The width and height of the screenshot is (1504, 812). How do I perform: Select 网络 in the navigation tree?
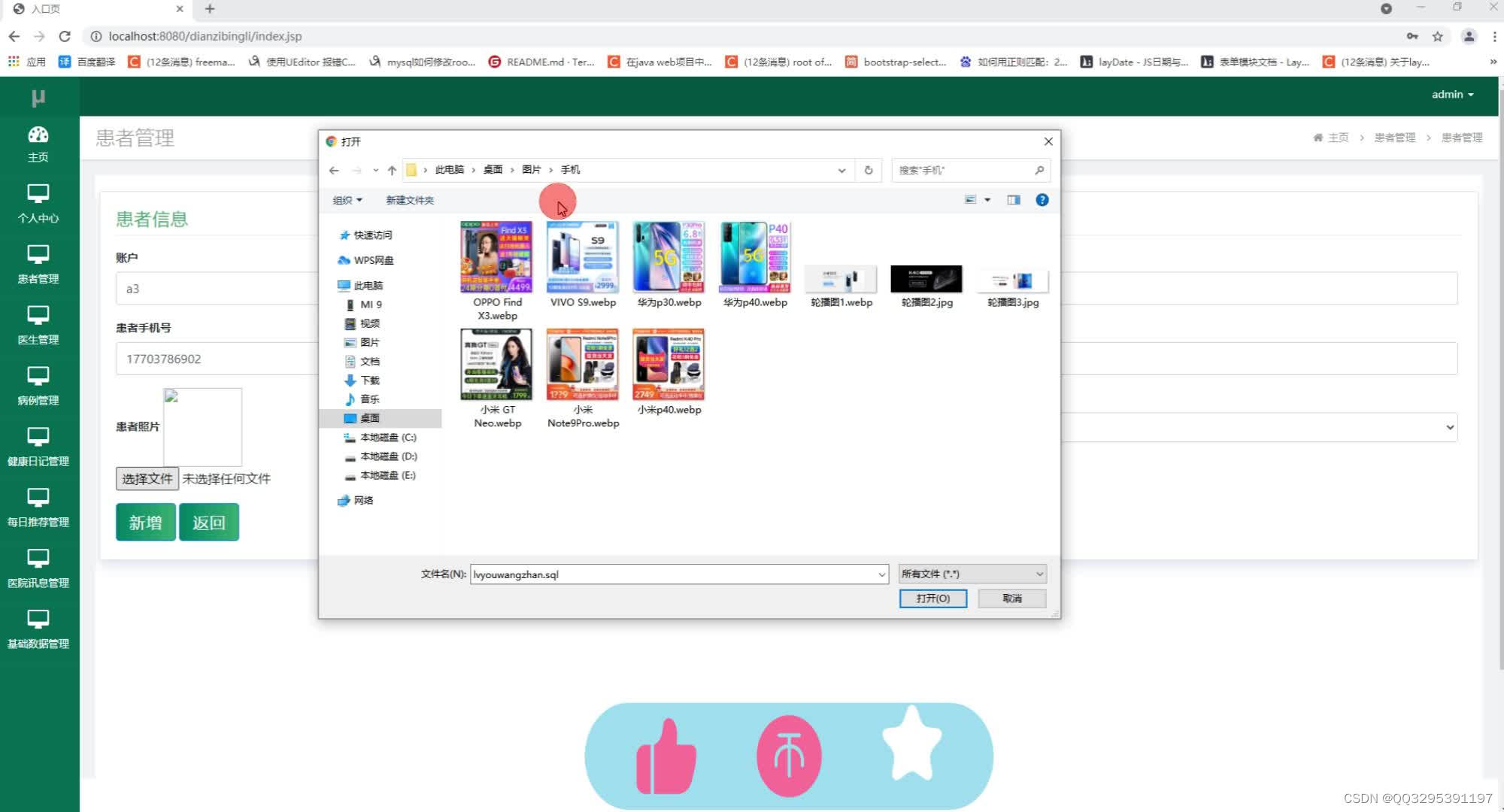[x=356, y=501]
